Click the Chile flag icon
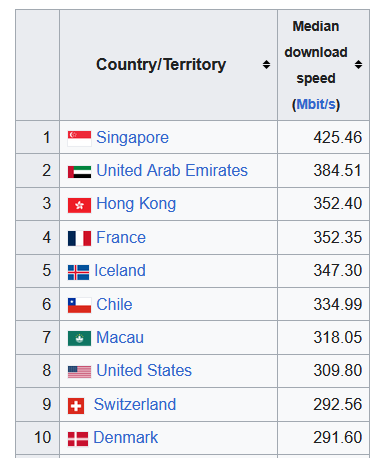 click(x=79, y=305)
